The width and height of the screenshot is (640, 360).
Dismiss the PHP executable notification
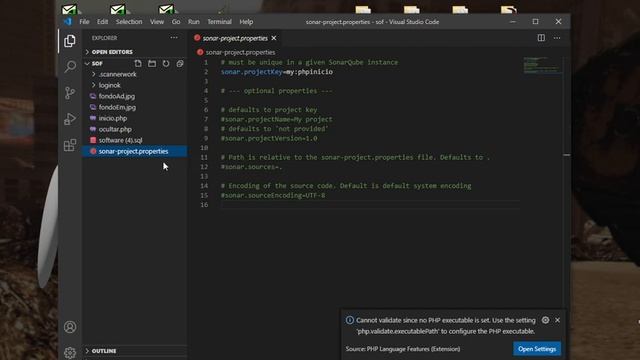(558, 320)
